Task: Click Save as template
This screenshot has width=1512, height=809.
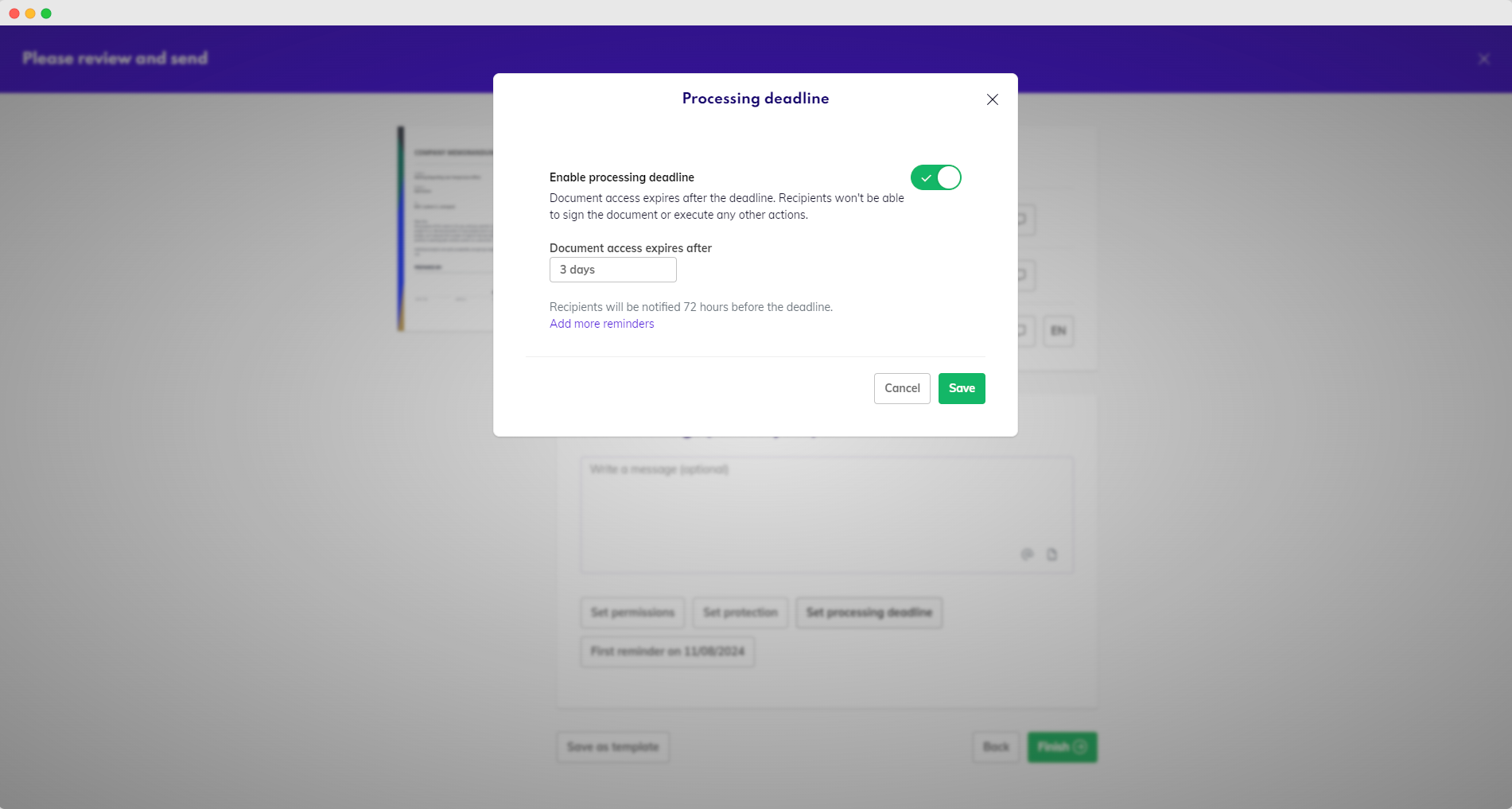Action: point(612,747)
